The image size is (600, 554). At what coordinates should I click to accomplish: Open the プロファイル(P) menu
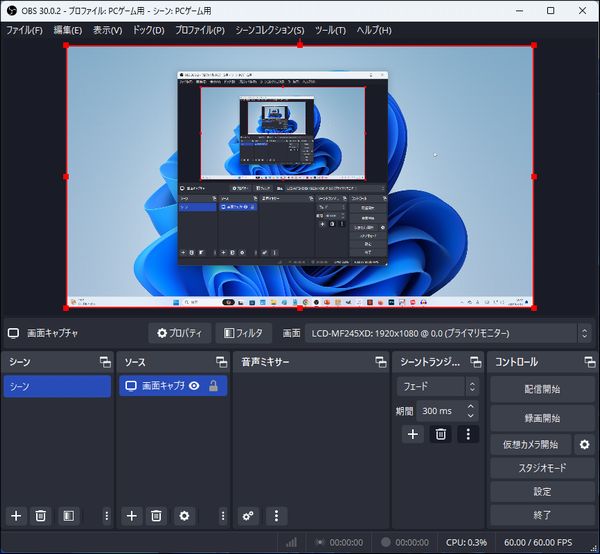coord(200,30)
